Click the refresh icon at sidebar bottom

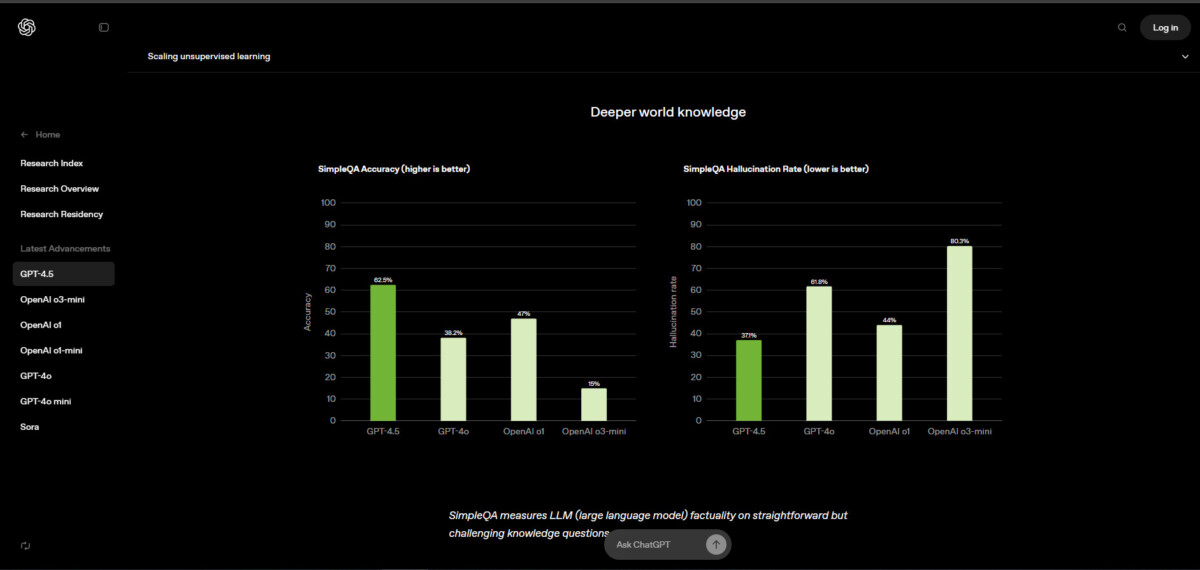tap(25, 545)
